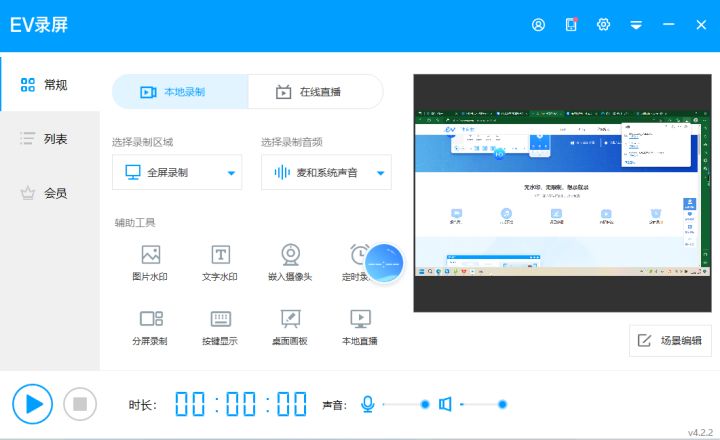Switch to the 会员 sidebar tab
The height and width of the screenshot is (440, 720).
pyautogui.click(x=50, y=193)
